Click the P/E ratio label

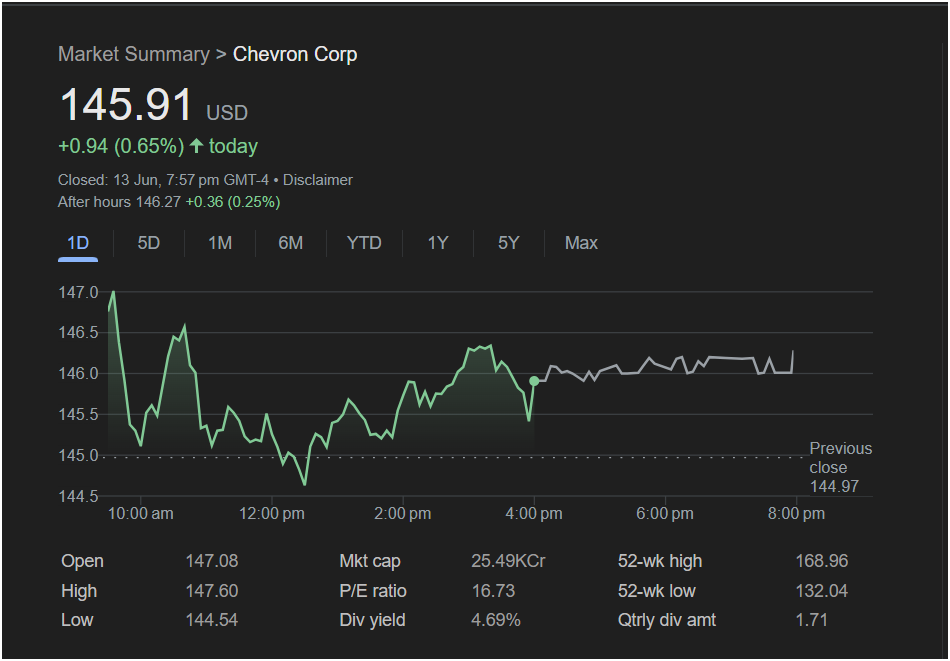[x=373, y=591]
